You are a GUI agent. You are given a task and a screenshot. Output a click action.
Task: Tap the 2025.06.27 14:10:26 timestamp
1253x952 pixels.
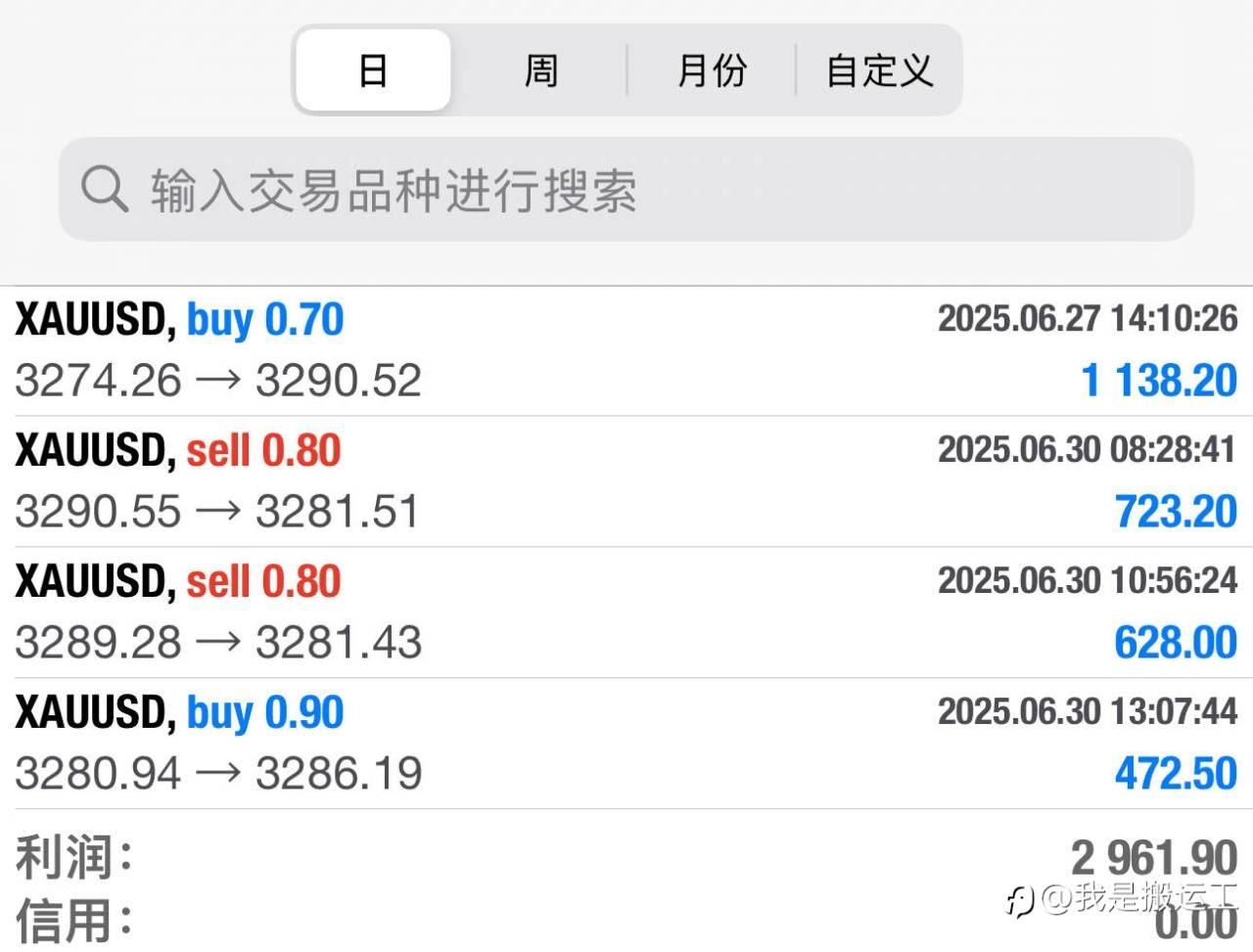pos(1088,319)
